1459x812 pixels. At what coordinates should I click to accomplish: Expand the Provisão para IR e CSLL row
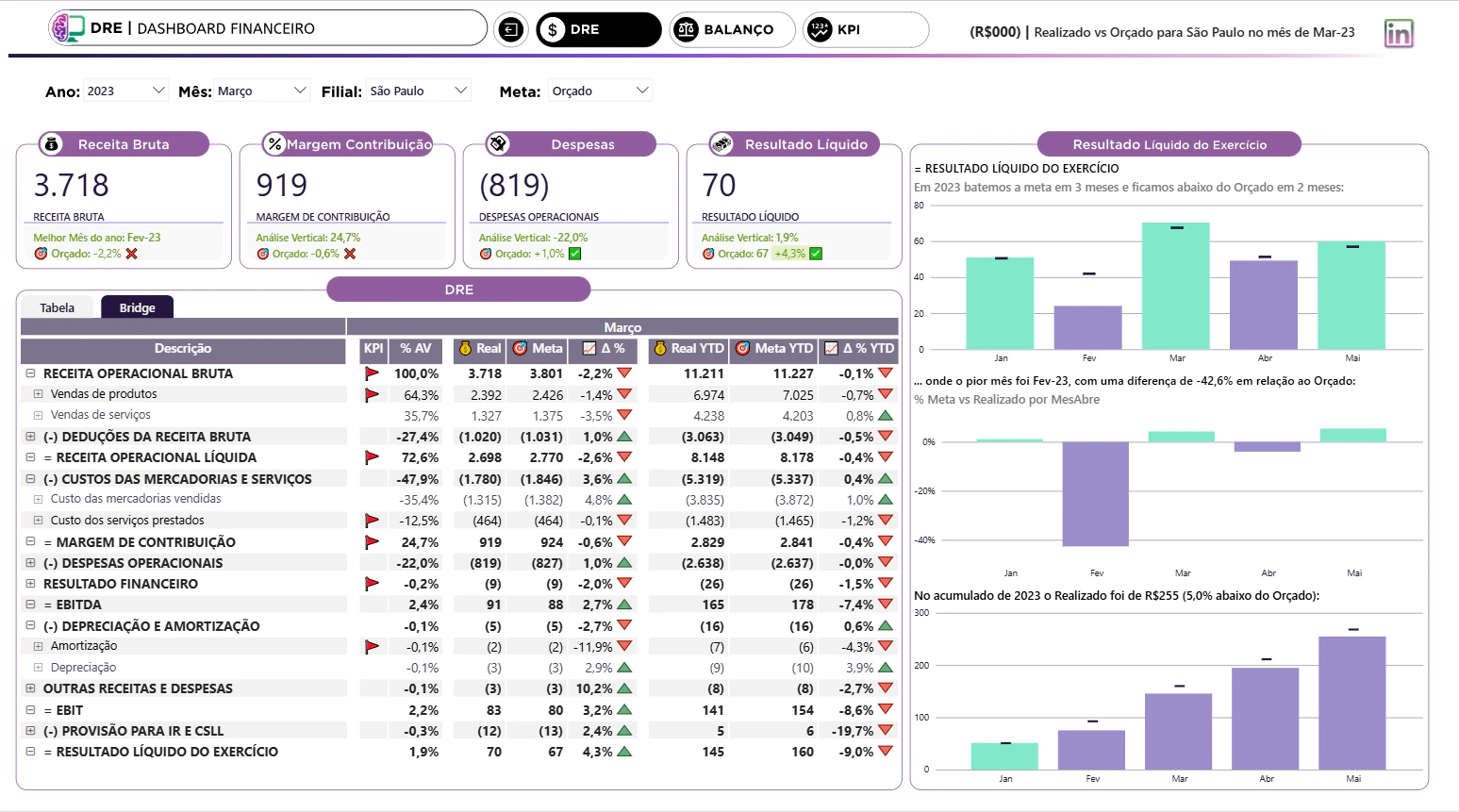[30, 731]
